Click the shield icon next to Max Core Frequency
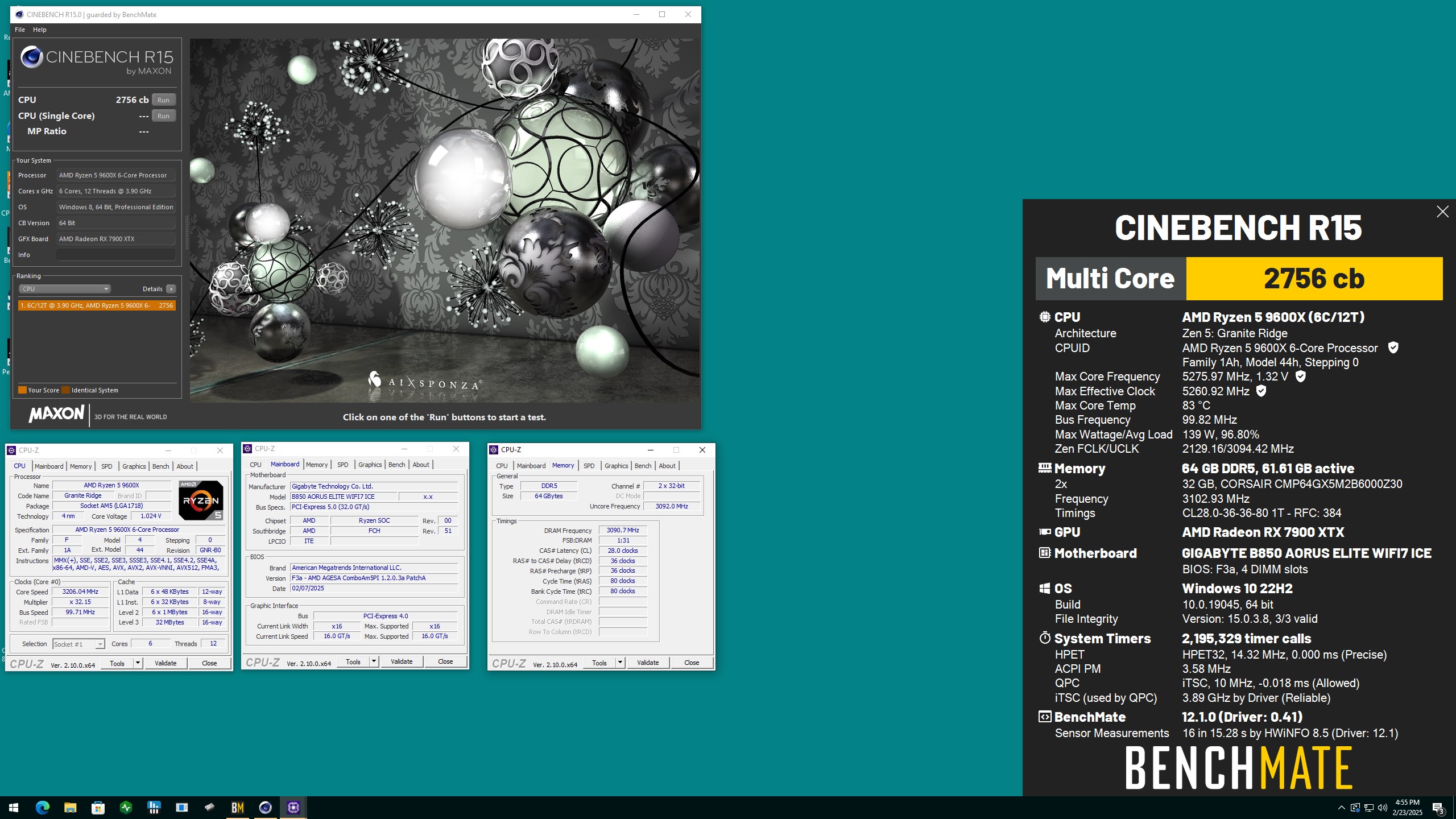 pos(1300,376)
